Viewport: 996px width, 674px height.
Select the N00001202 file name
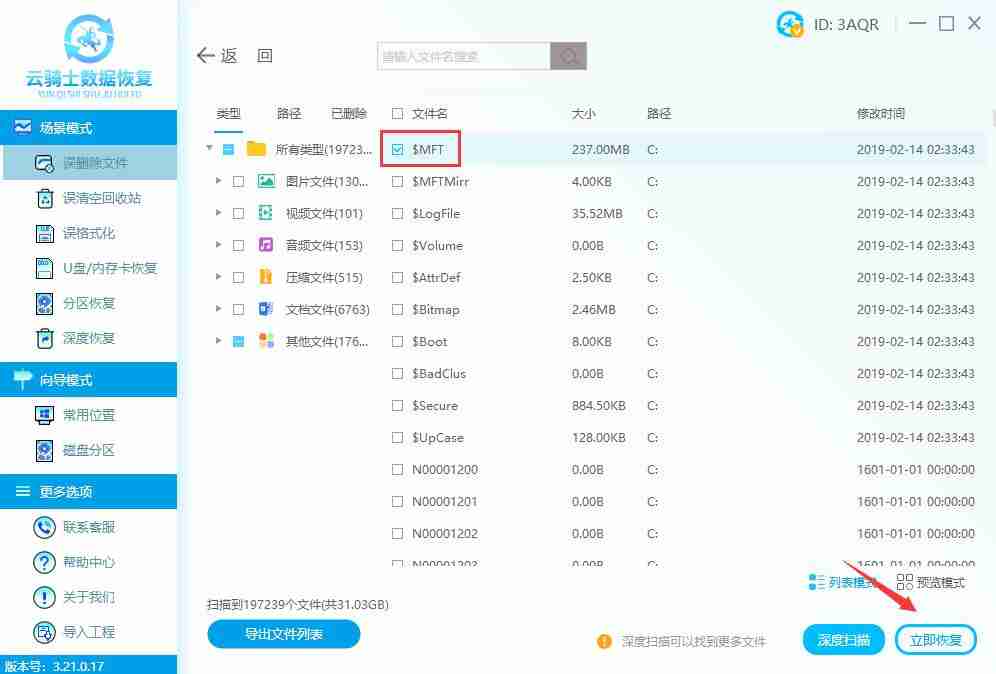point(445,534)
